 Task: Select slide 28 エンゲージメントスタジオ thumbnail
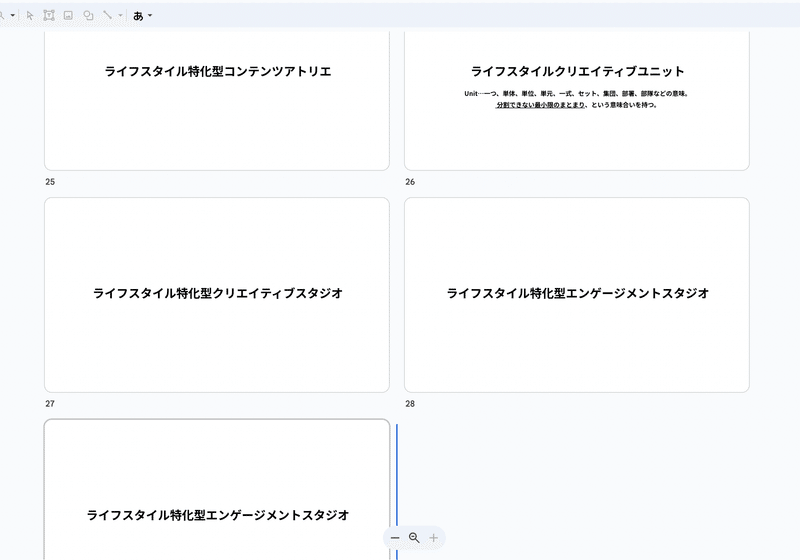pyautogui.click(x=577, y=295)
